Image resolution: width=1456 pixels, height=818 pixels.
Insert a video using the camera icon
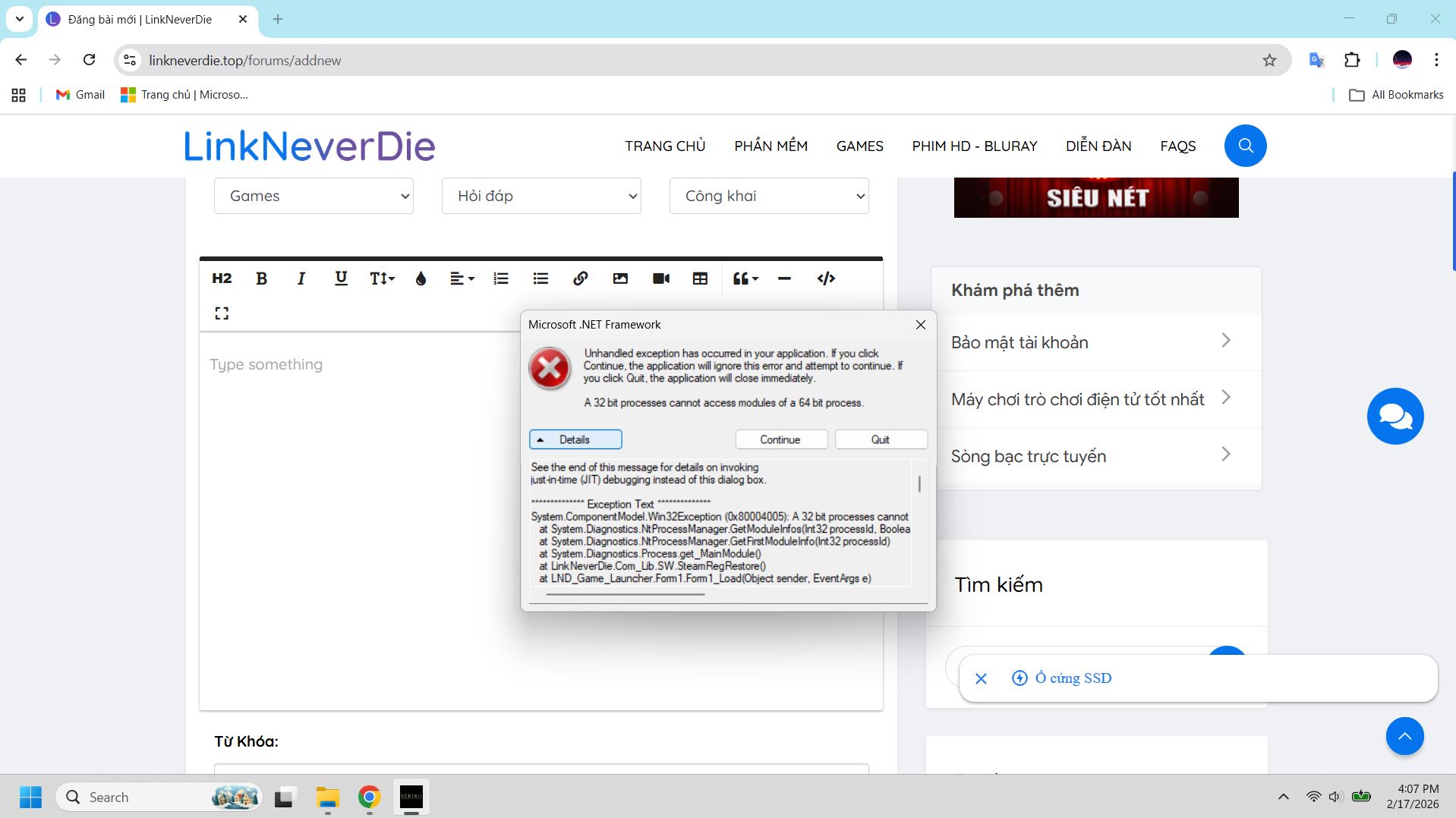(660, 278)
